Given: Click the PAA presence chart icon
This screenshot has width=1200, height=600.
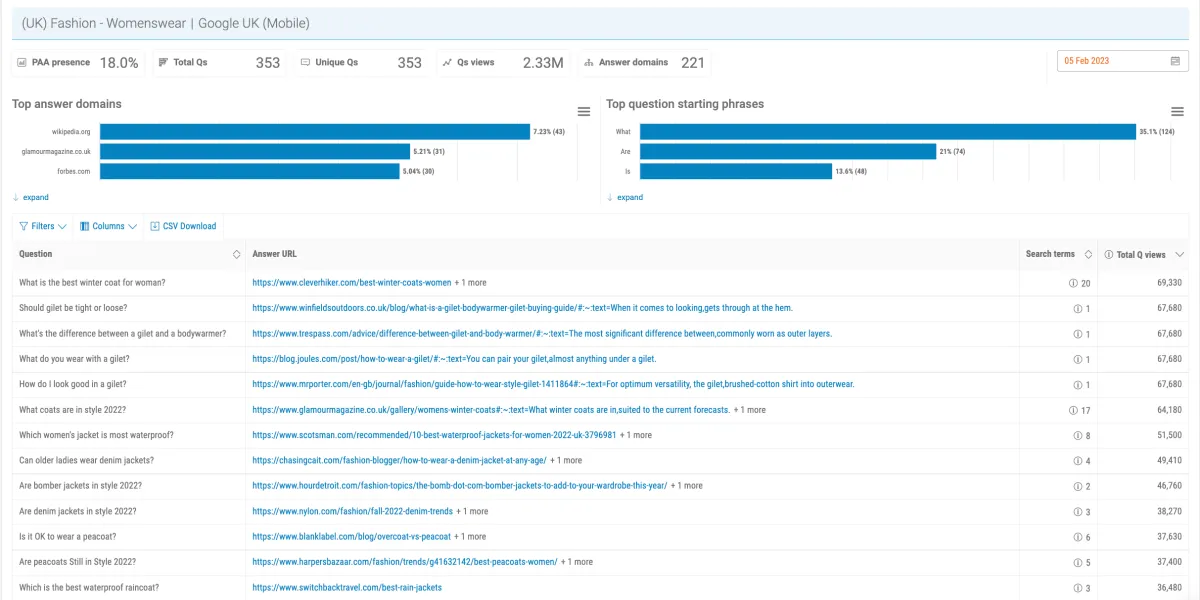Looking at the screenshot, I should coord(22,62).
